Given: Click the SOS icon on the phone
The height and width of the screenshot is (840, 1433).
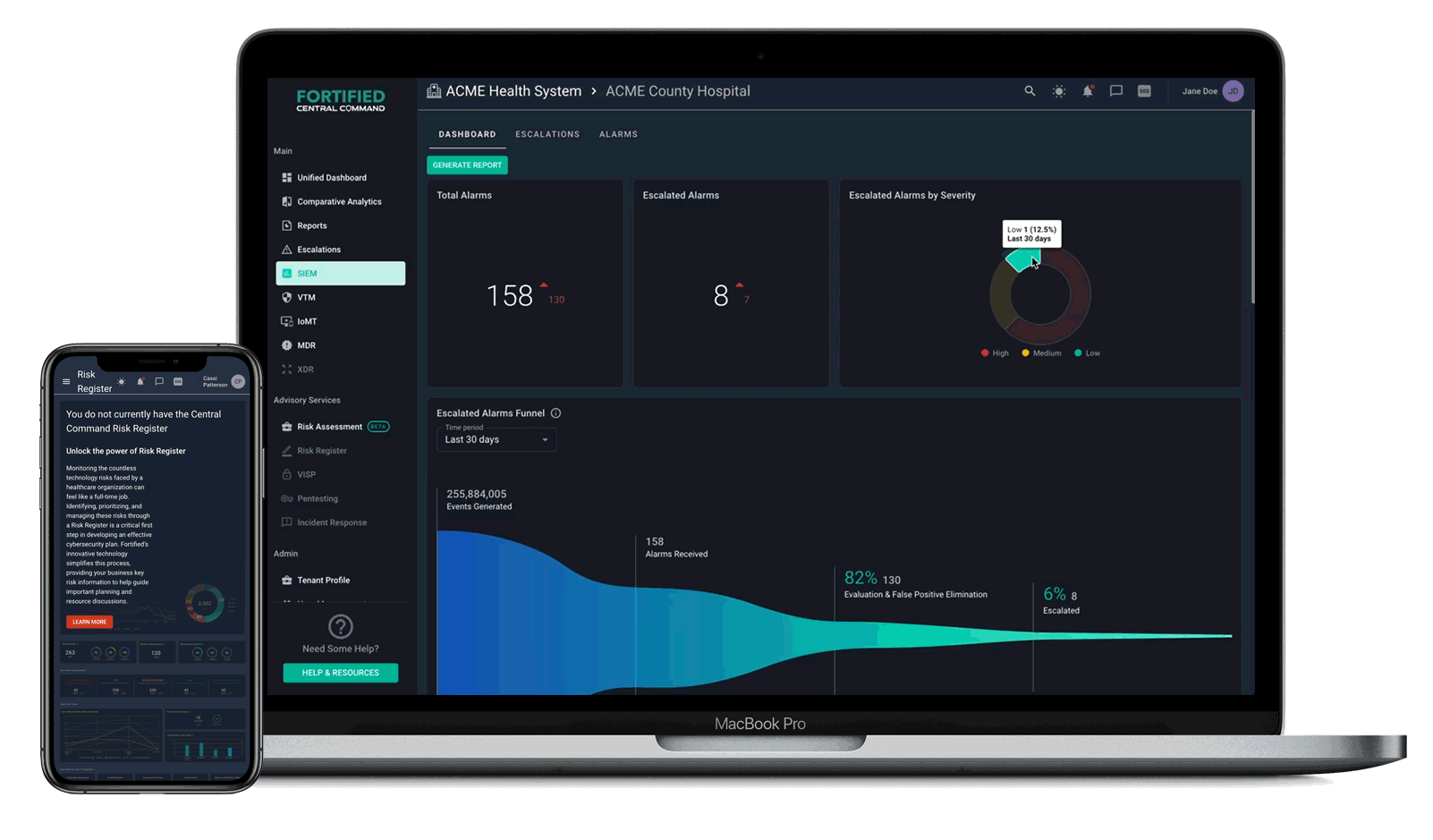Looking at the screenshot, I should click(178, 382).
